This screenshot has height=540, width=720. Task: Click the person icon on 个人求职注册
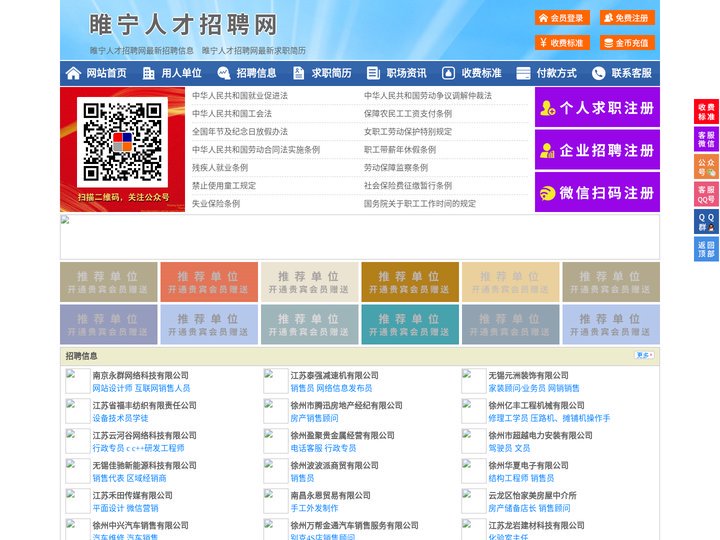point(547,108)
